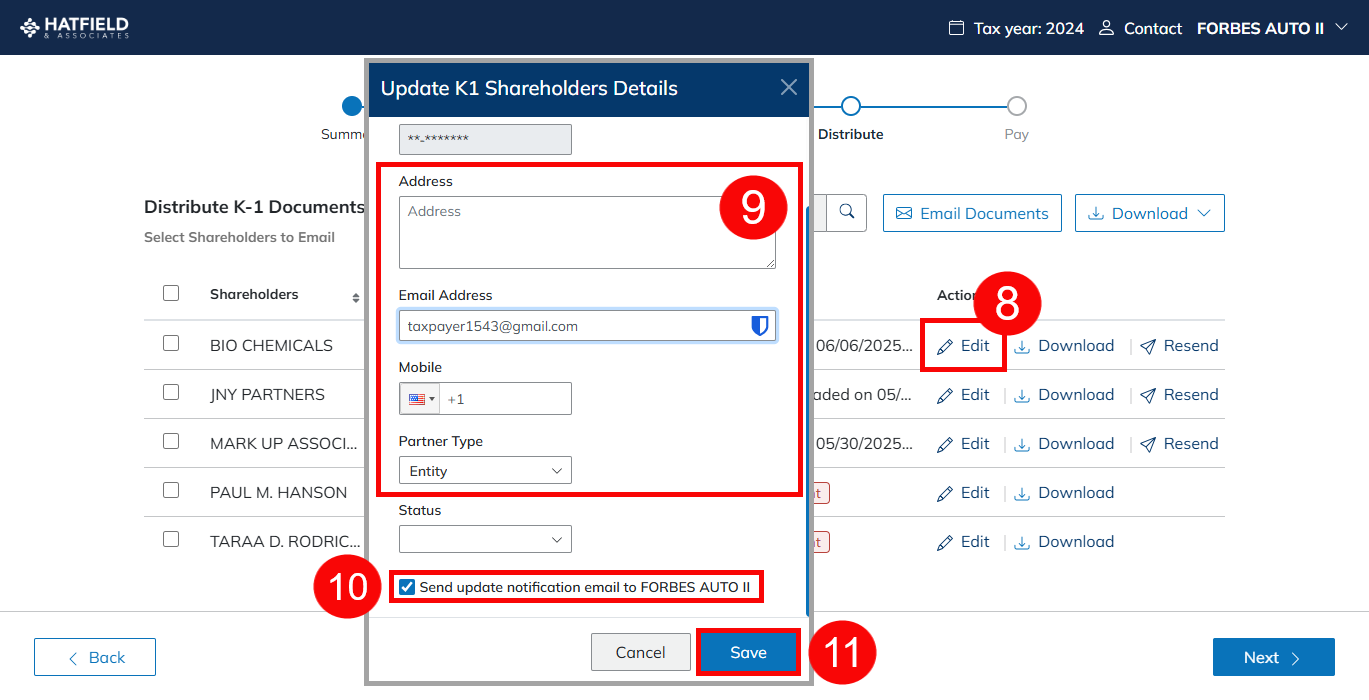Screen dimensions: 1369x700
Task: Click Edit pencil for JNY PARTNERS
Action: click(963, 395)
